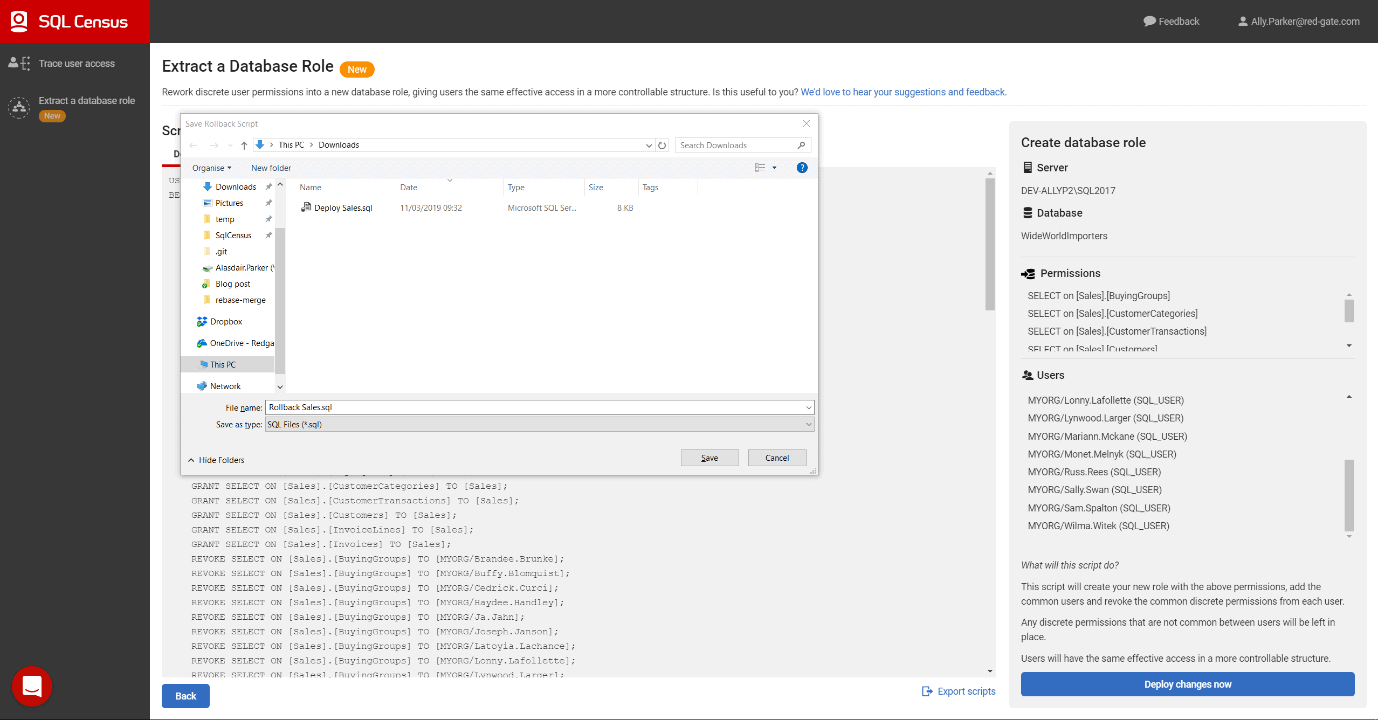This screenshot has height=720, width=1378.
Task: Select Pictures in navigation pane
Action: pos(229,203)
